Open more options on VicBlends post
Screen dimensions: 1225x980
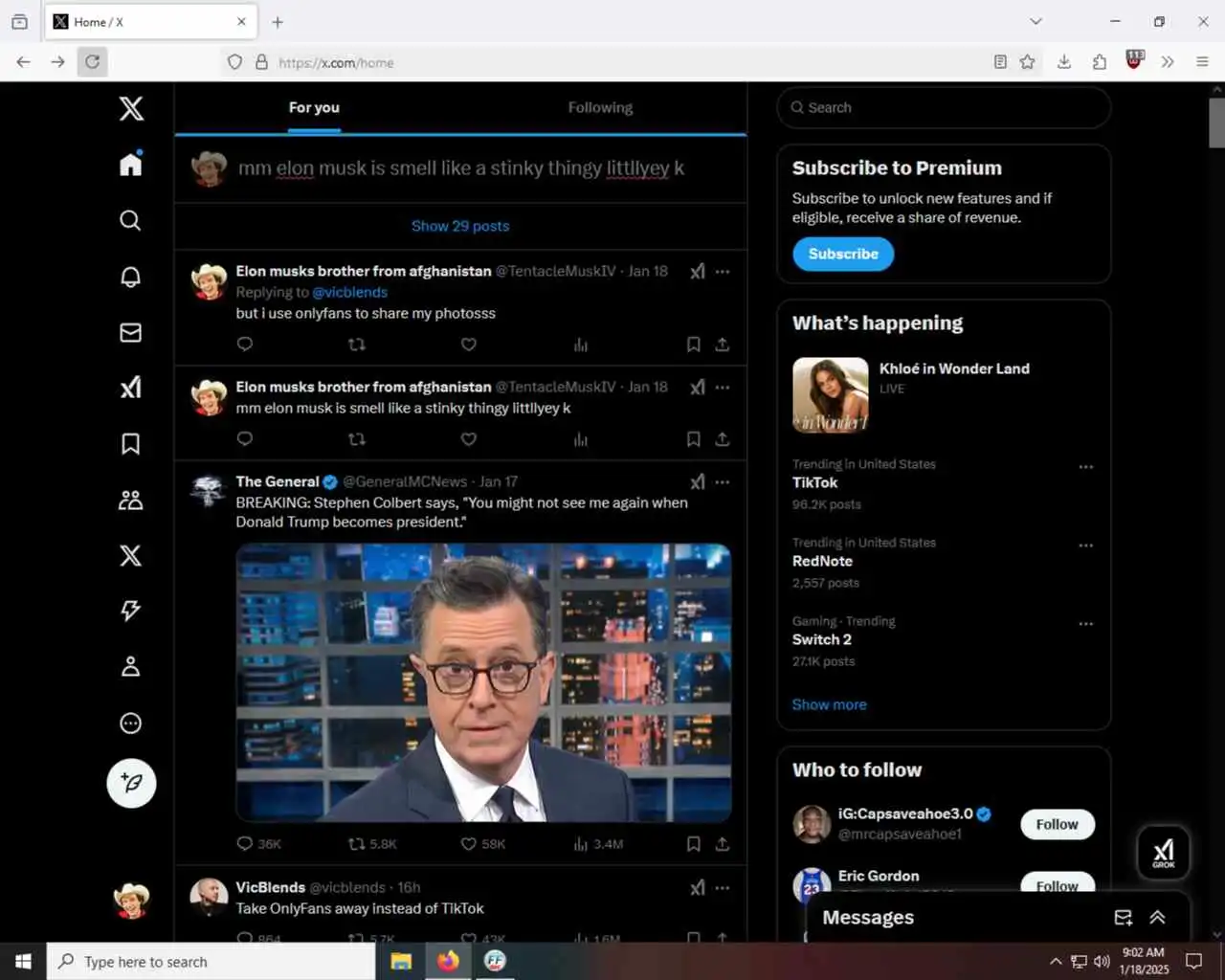tap(723, 888)
